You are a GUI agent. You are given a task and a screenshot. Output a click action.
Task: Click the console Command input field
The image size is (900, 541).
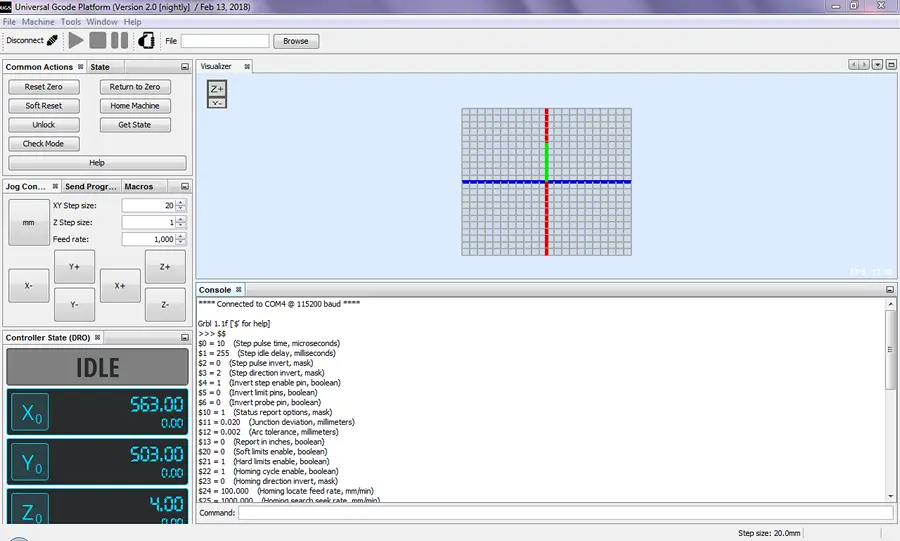pos(566,513)
